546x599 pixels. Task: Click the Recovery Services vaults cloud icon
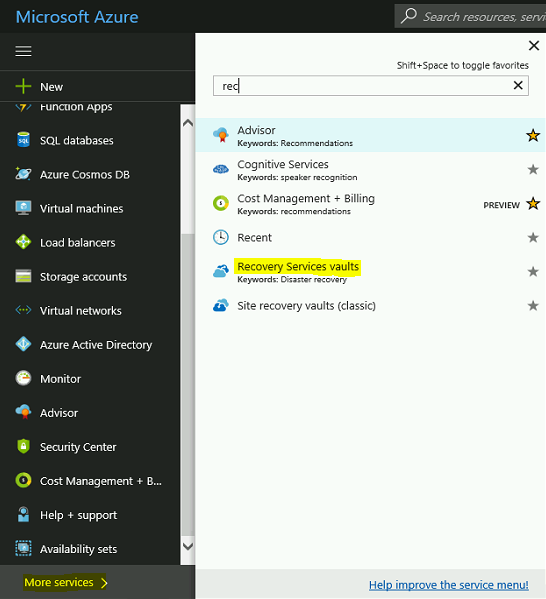click(x=221, y=271)
